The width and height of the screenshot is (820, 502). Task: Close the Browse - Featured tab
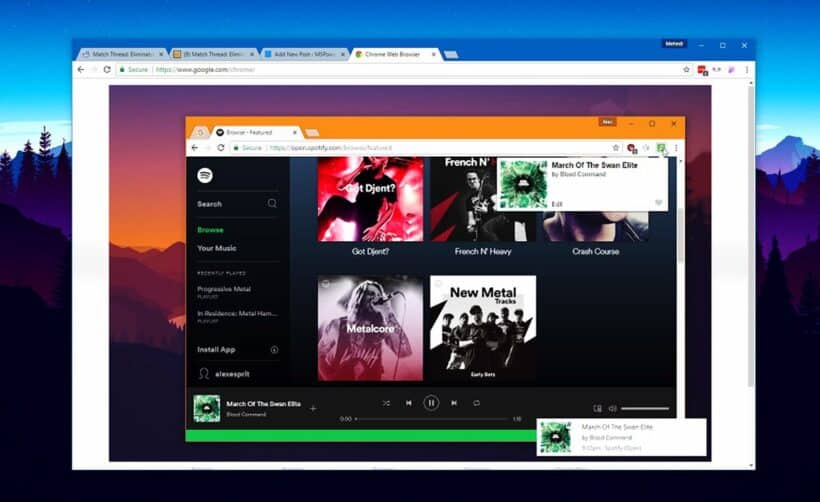point(295,133)
